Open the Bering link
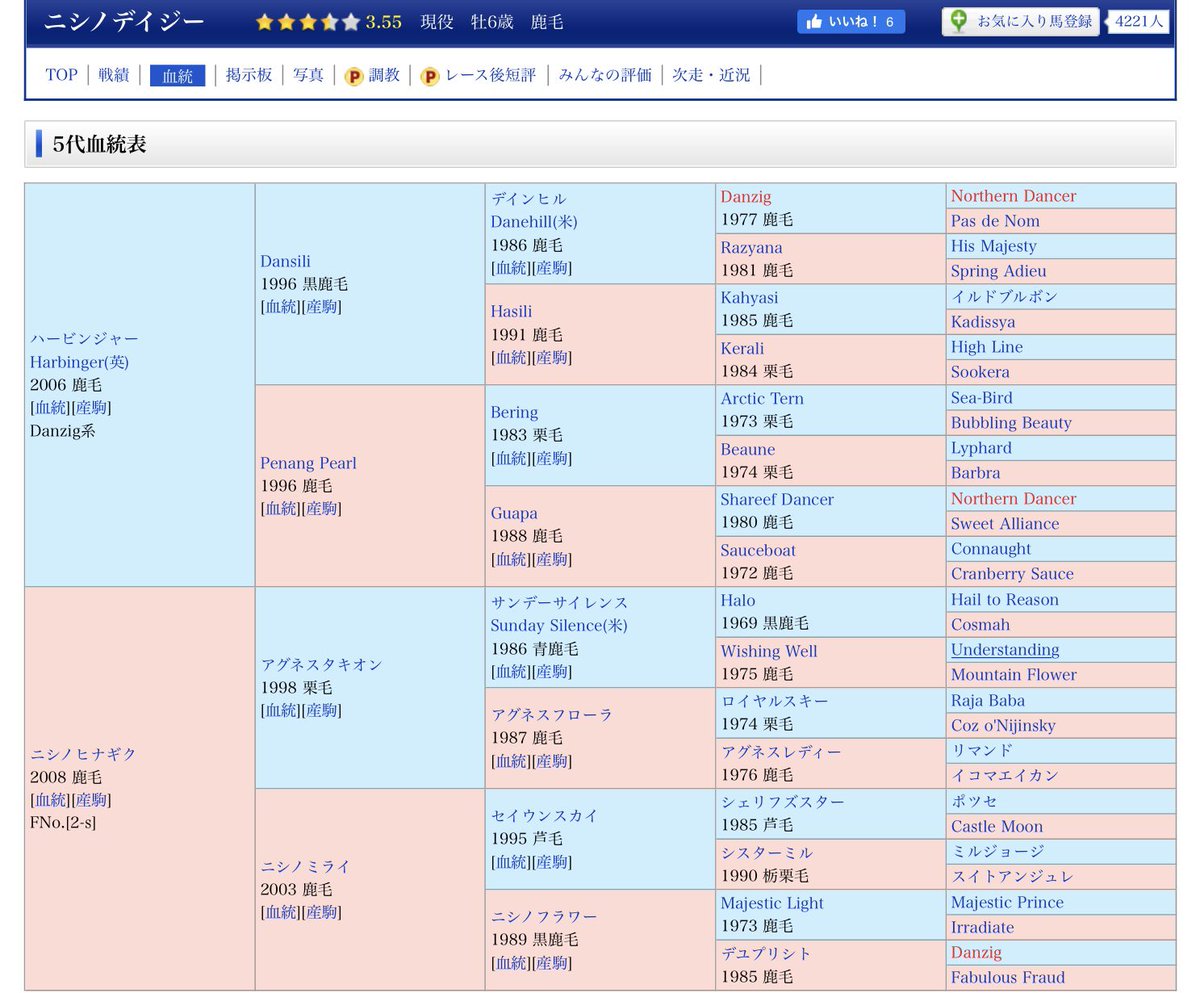Viewport: 1200px width, 993px height. tap(514, 412)
